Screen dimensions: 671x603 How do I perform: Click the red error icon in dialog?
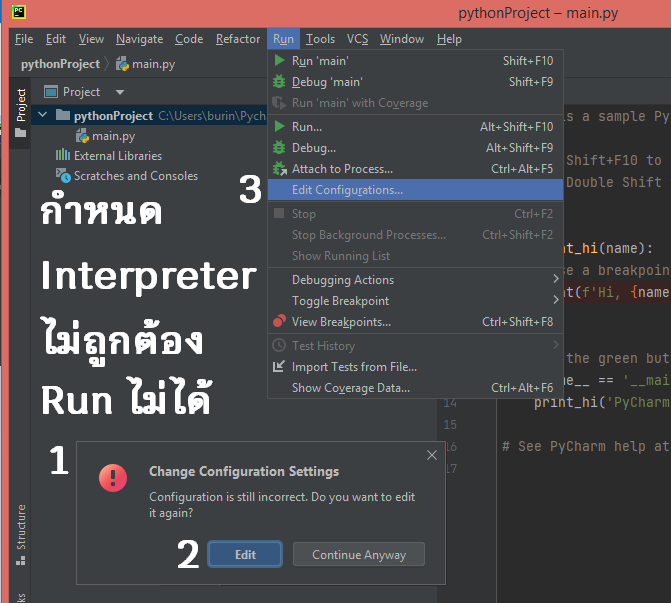click(x=113, y=478)
